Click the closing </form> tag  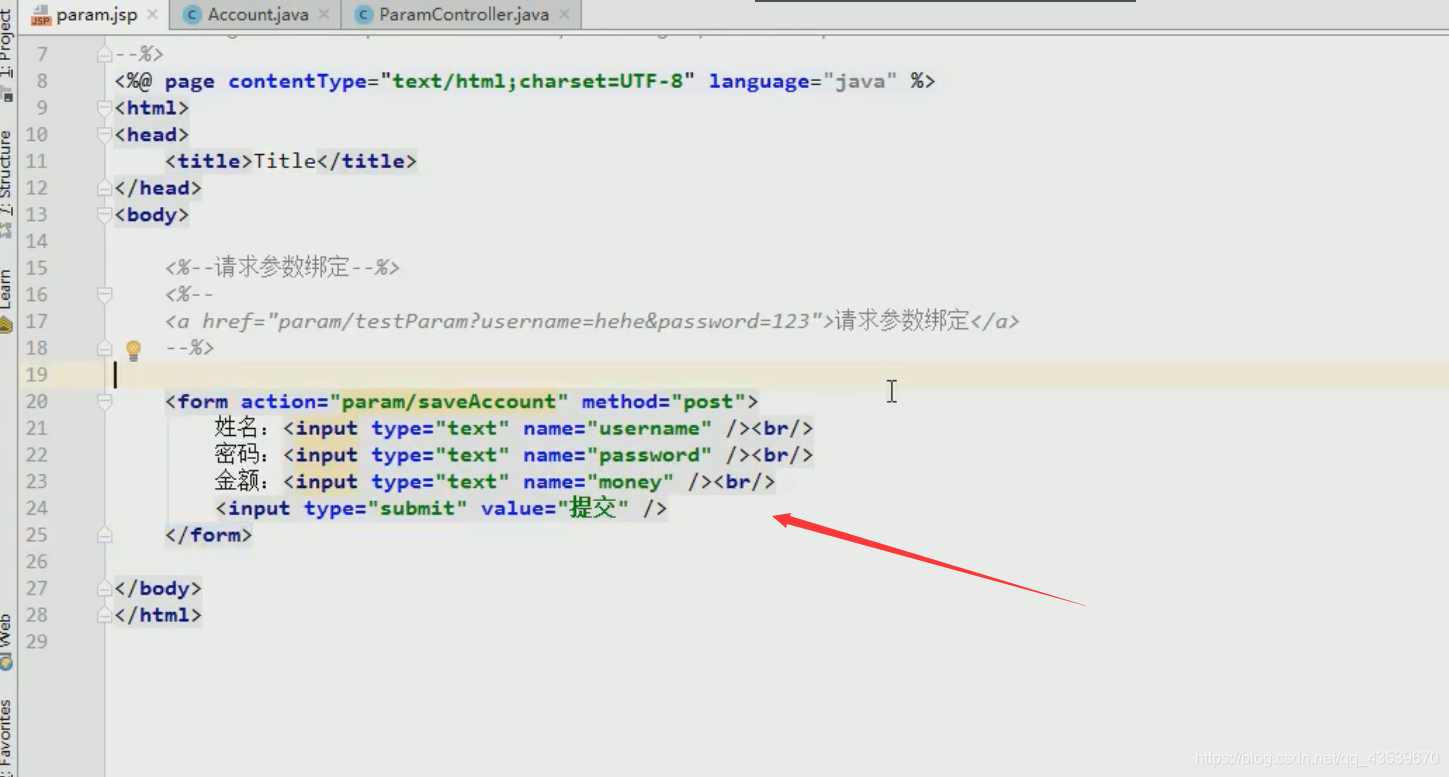click(209, 535)
